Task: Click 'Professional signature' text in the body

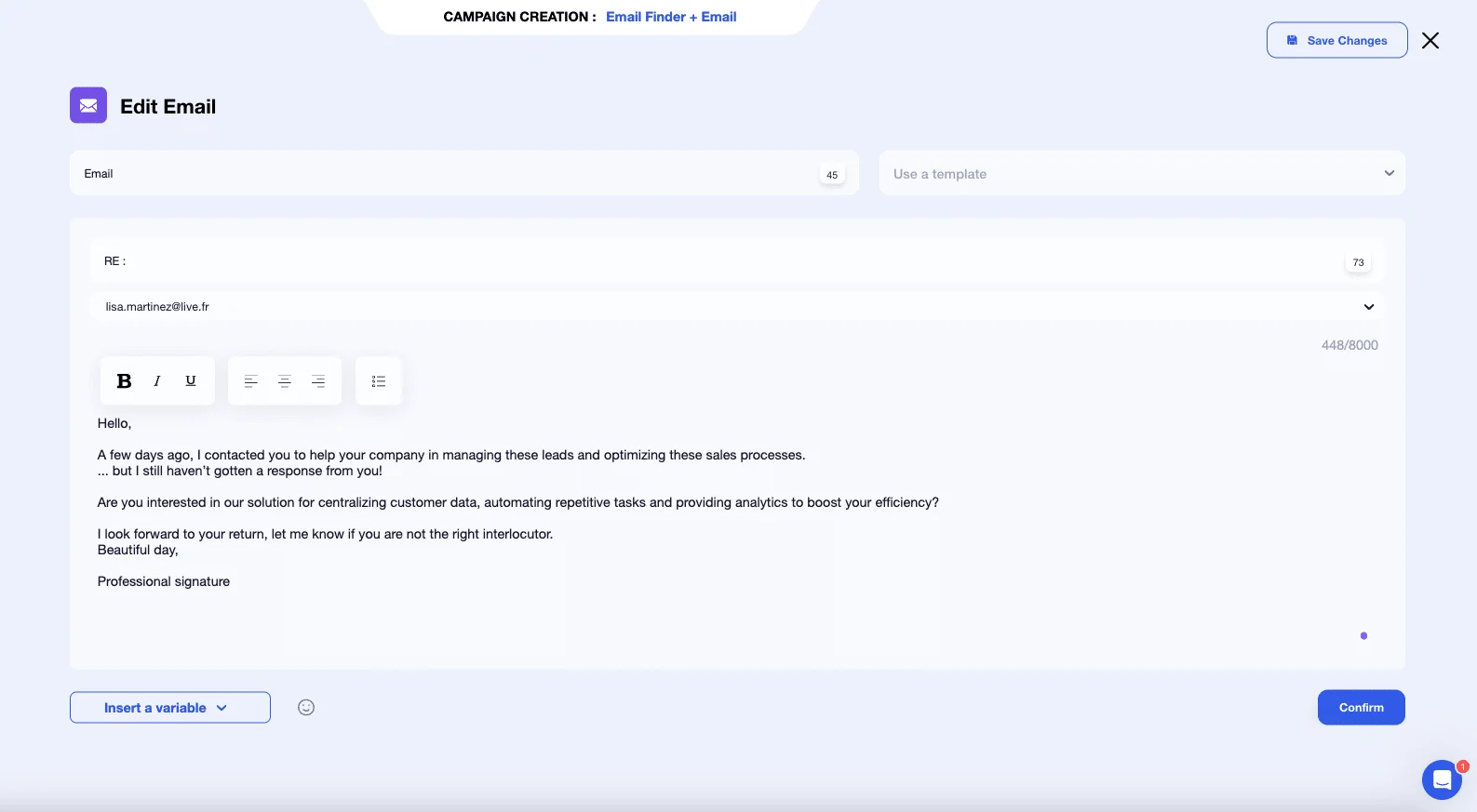Action: tap(164, 582)
